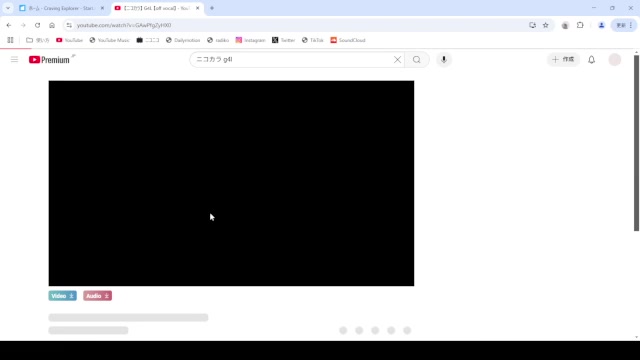Image resolution: width=640 pixels, height=360 pixels.
Task: Open the SoundCloud bookmark
Action: [348, 40]
